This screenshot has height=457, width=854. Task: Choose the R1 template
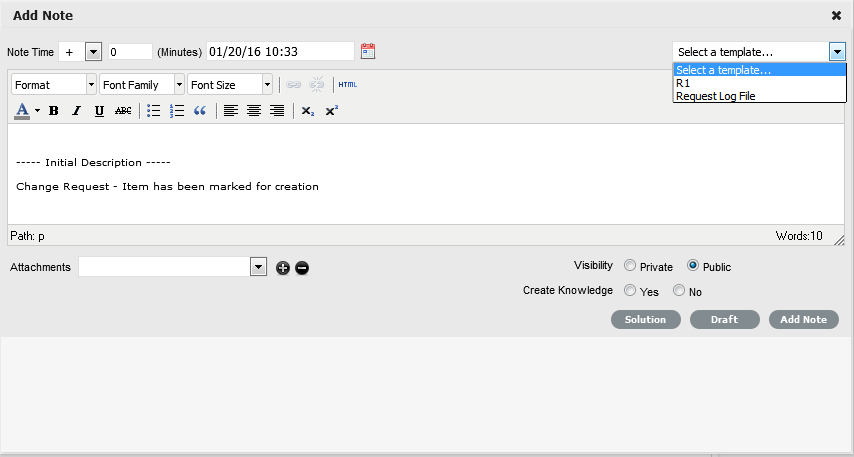(x=760, y=83)
